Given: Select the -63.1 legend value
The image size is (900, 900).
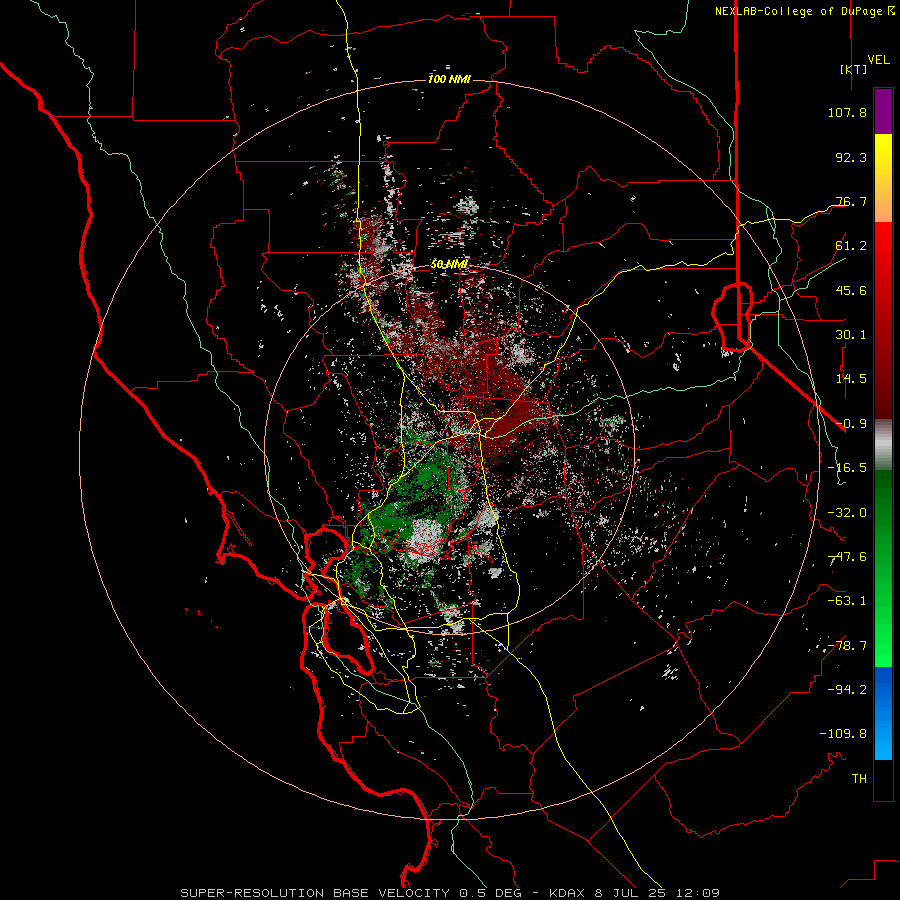Looking at the screenshot, I should pyautogui.click(x=847, y=601).
